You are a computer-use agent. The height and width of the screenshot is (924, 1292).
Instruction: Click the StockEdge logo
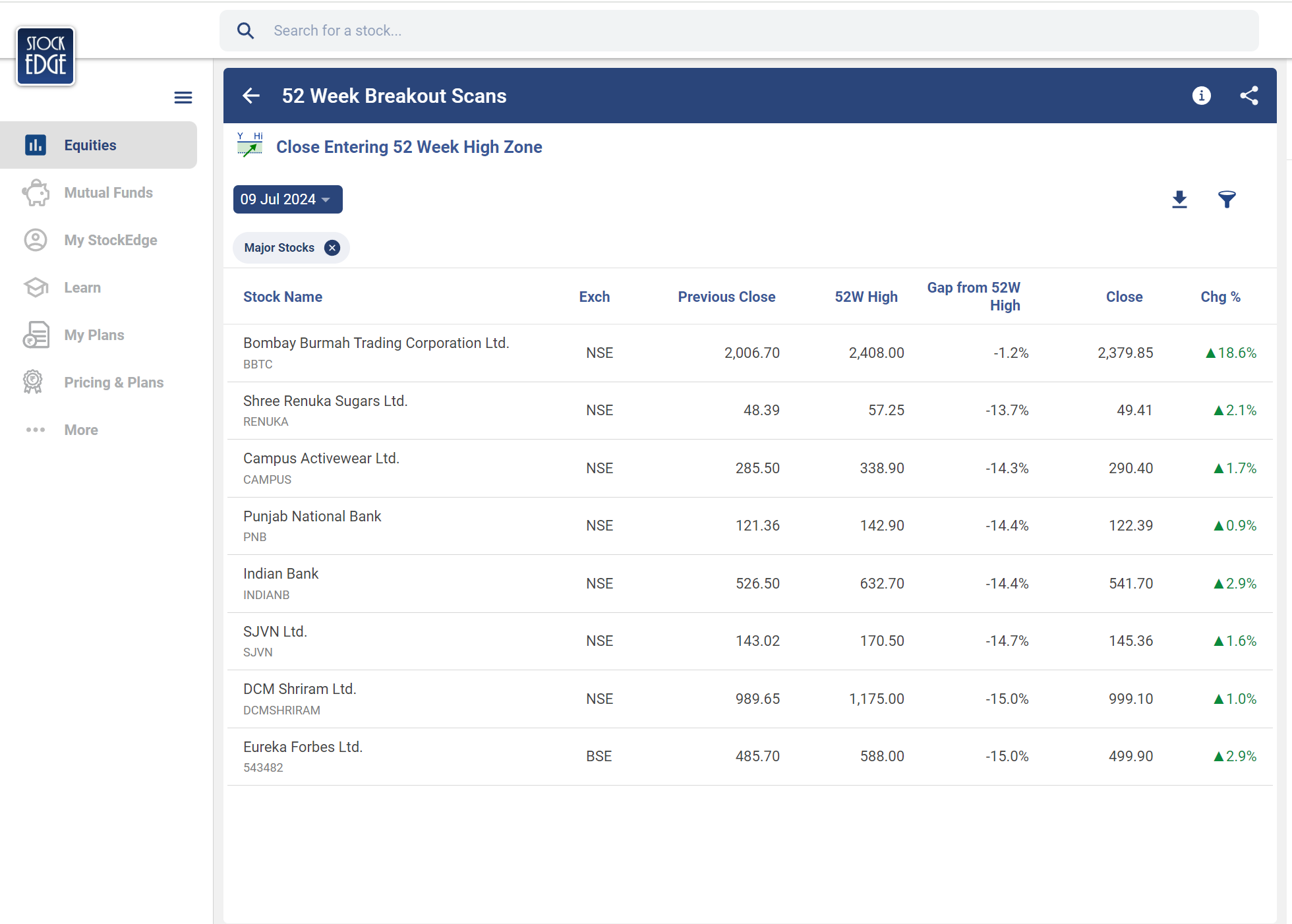(x=45, y=55)
